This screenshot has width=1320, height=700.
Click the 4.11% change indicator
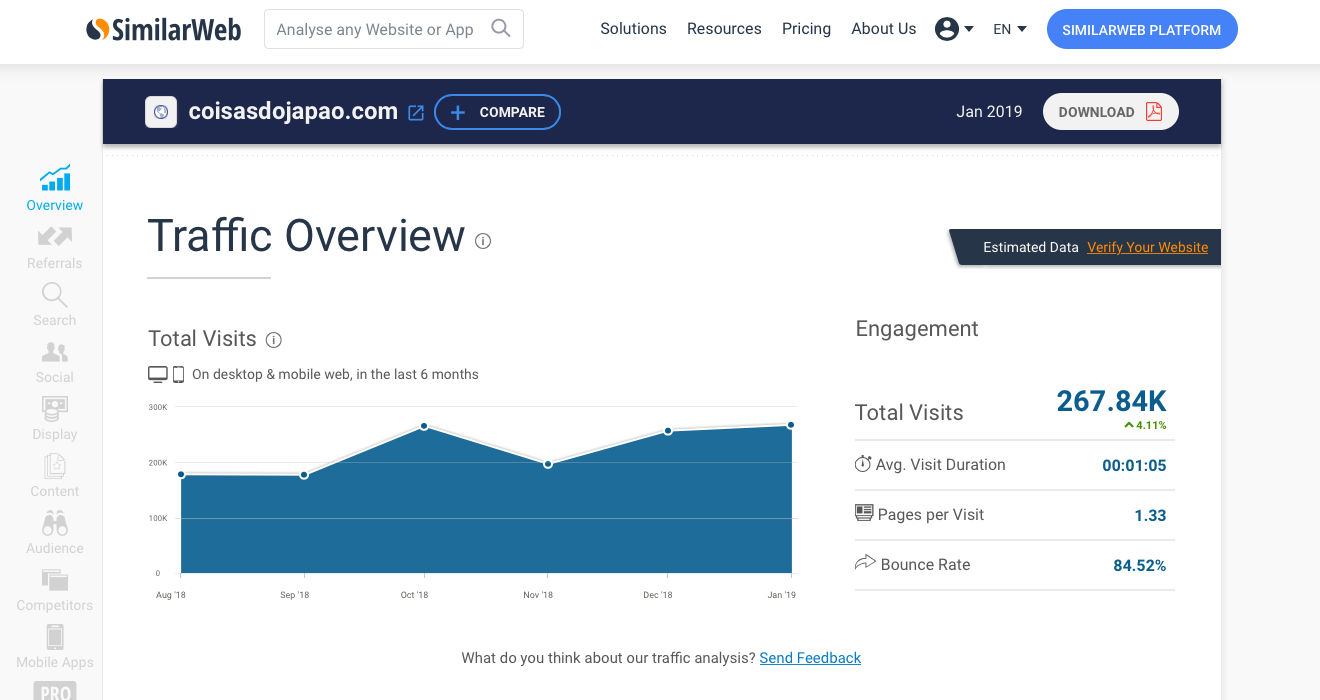pyautogui.click(x=1145, y=425)
